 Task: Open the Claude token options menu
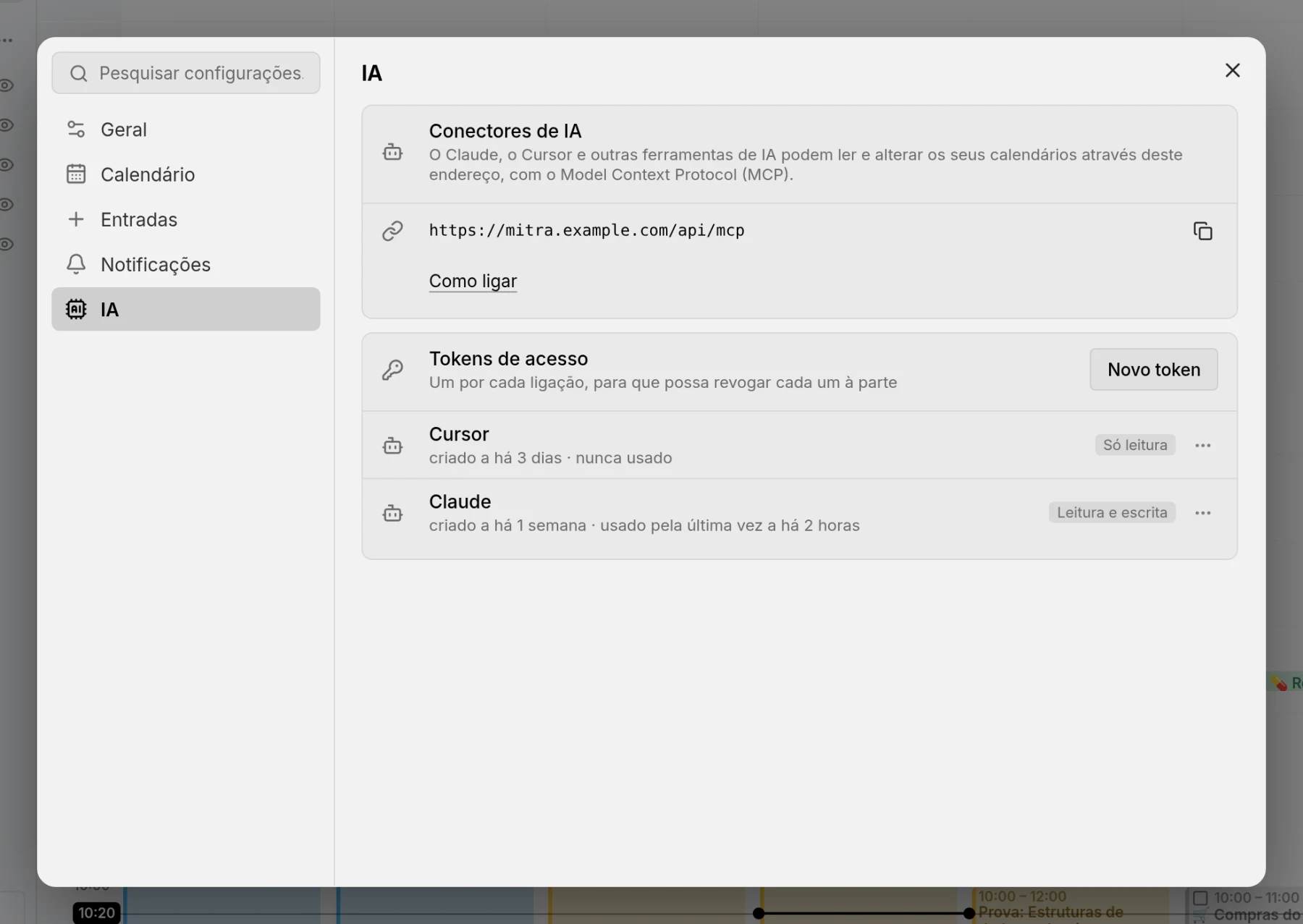point(1202,513)
